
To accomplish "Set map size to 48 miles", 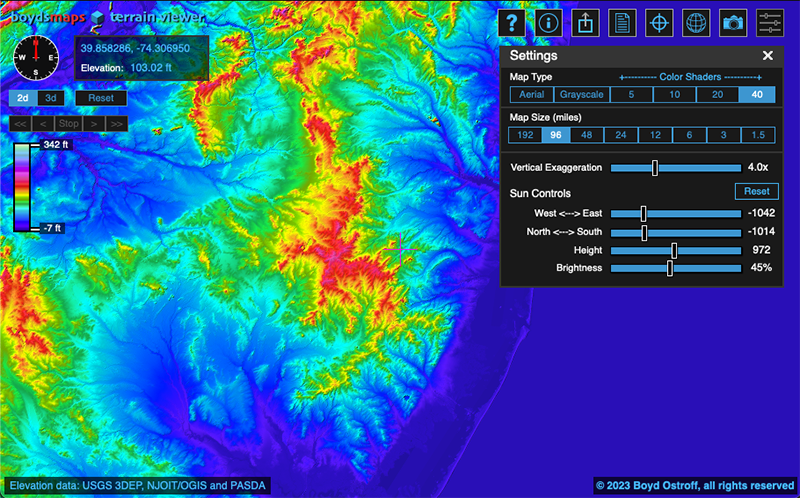I will [586, 135].
